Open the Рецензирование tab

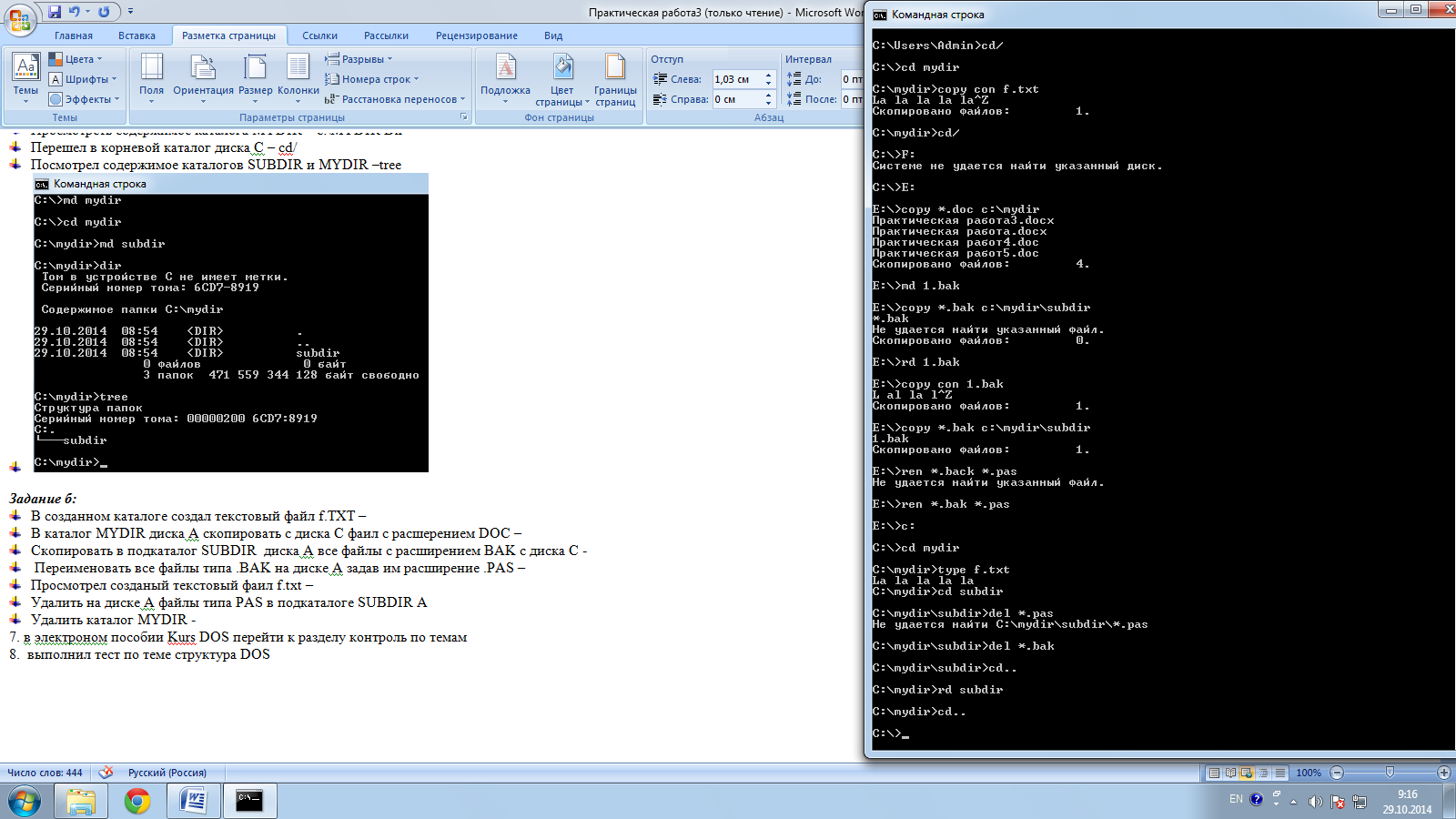click(x=477, y=35)
